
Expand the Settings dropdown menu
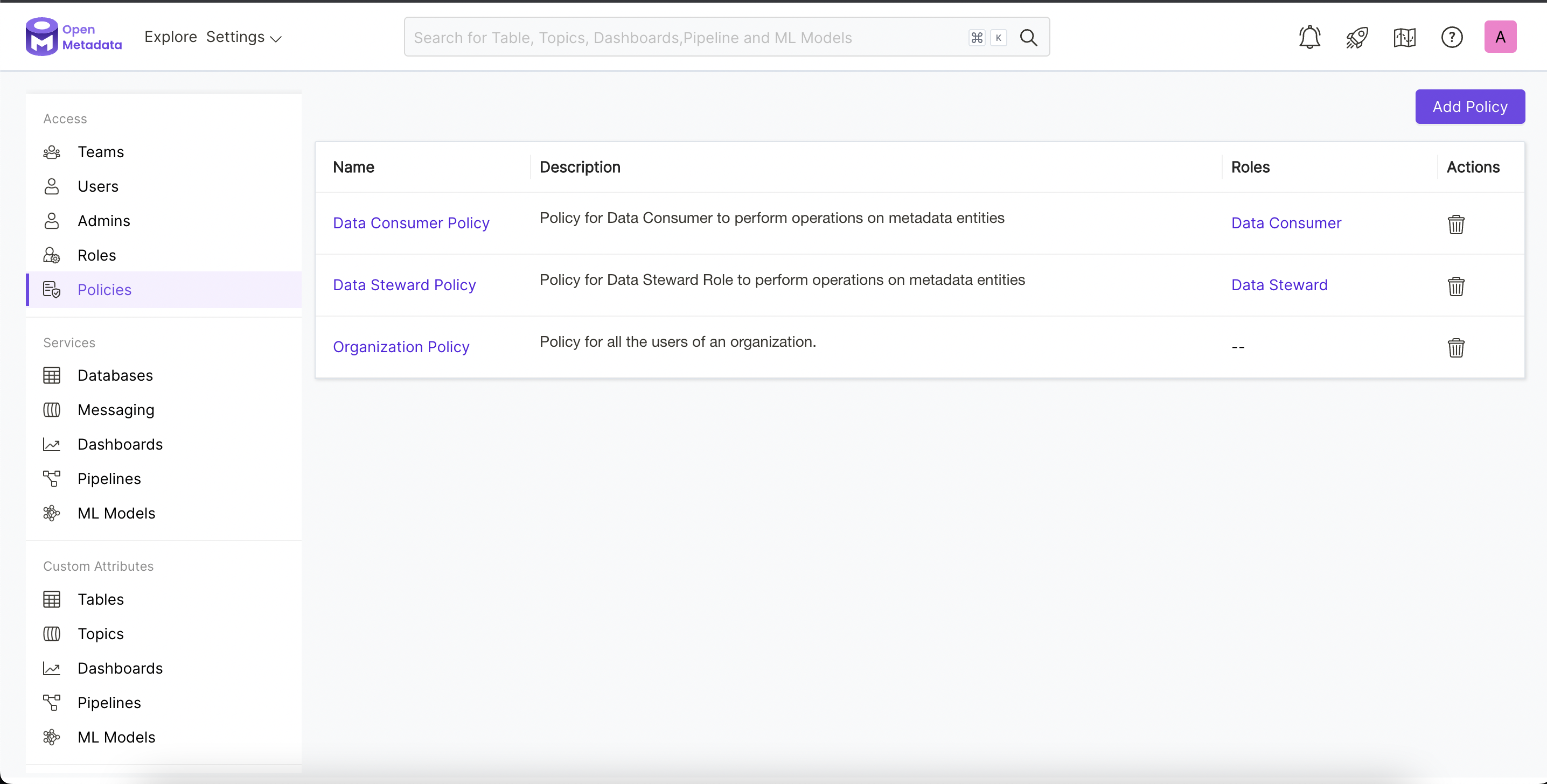pos(243,37)
